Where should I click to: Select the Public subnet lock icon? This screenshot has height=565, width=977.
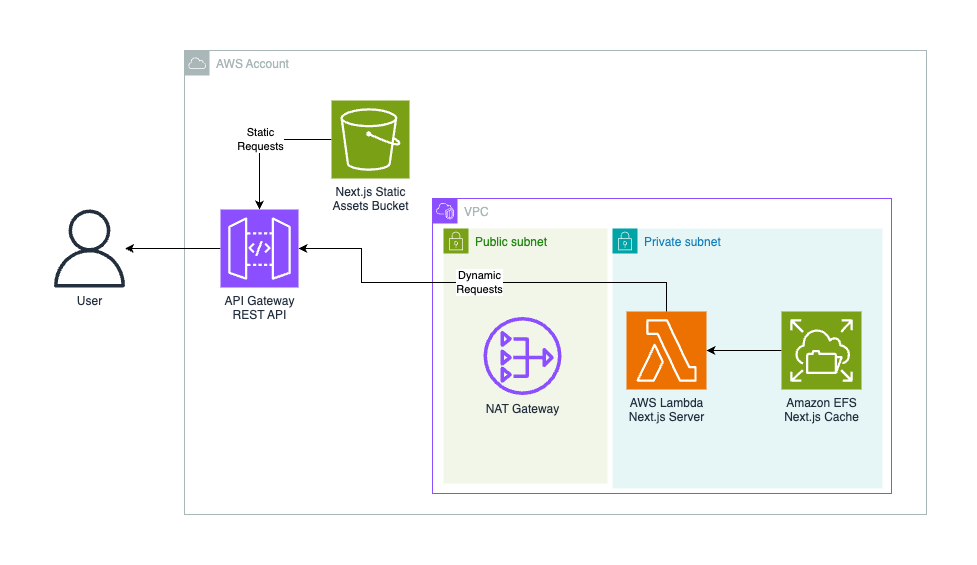tap(455, 241)
